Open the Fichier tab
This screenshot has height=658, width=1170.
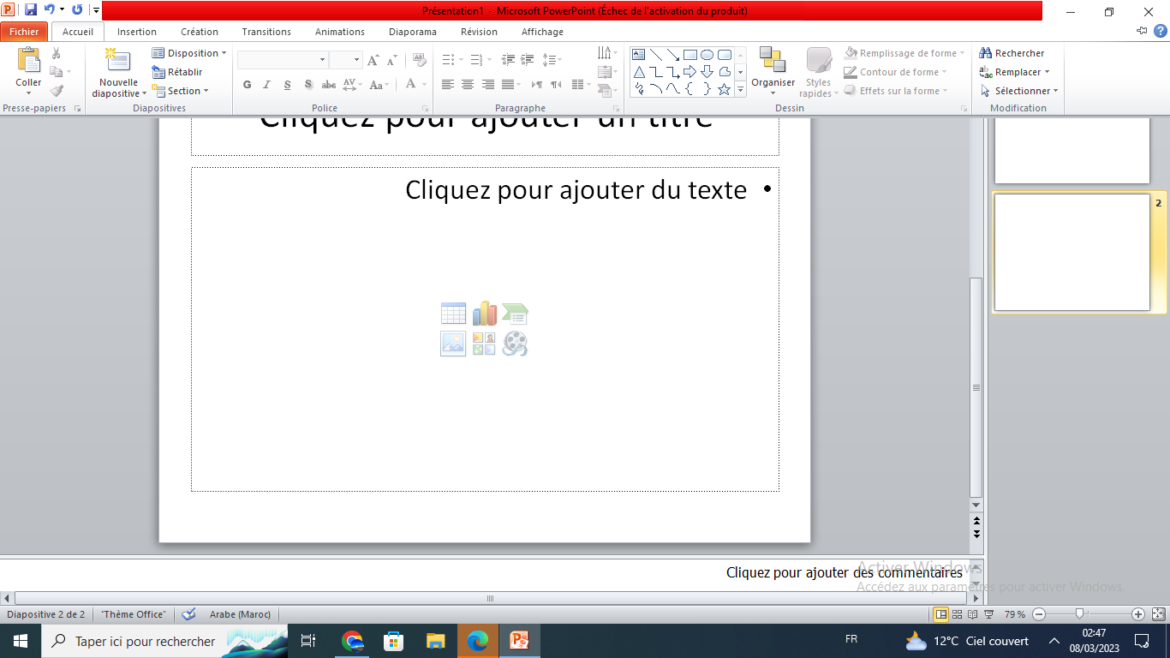[24, 31]
